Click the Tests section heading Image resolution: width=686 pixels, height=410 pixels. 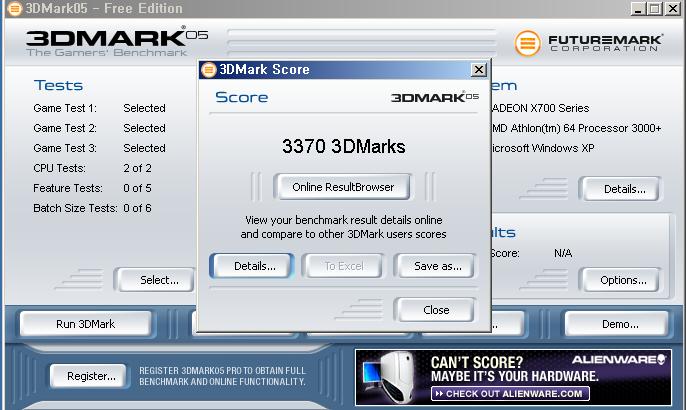point(58,85)
